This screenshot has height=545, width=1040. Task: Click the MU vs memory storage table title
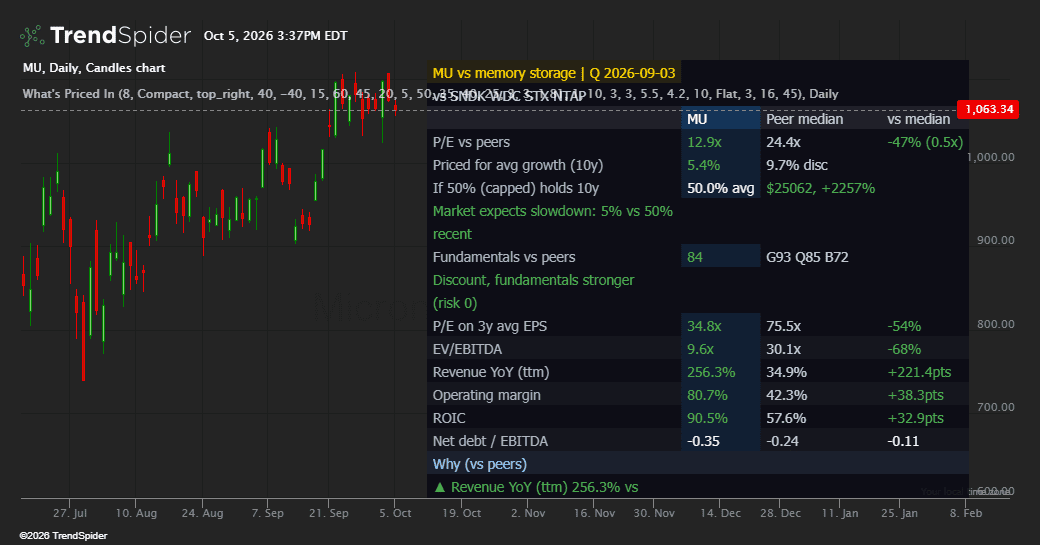click(554, 73)
